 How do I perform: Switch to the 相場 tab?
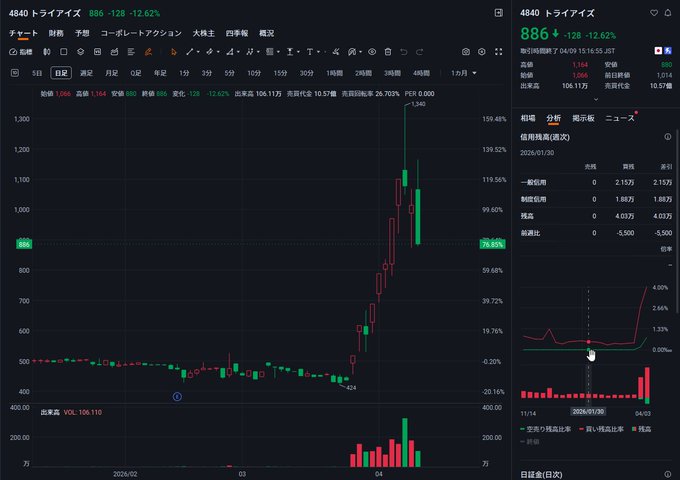tap(528, 118)
